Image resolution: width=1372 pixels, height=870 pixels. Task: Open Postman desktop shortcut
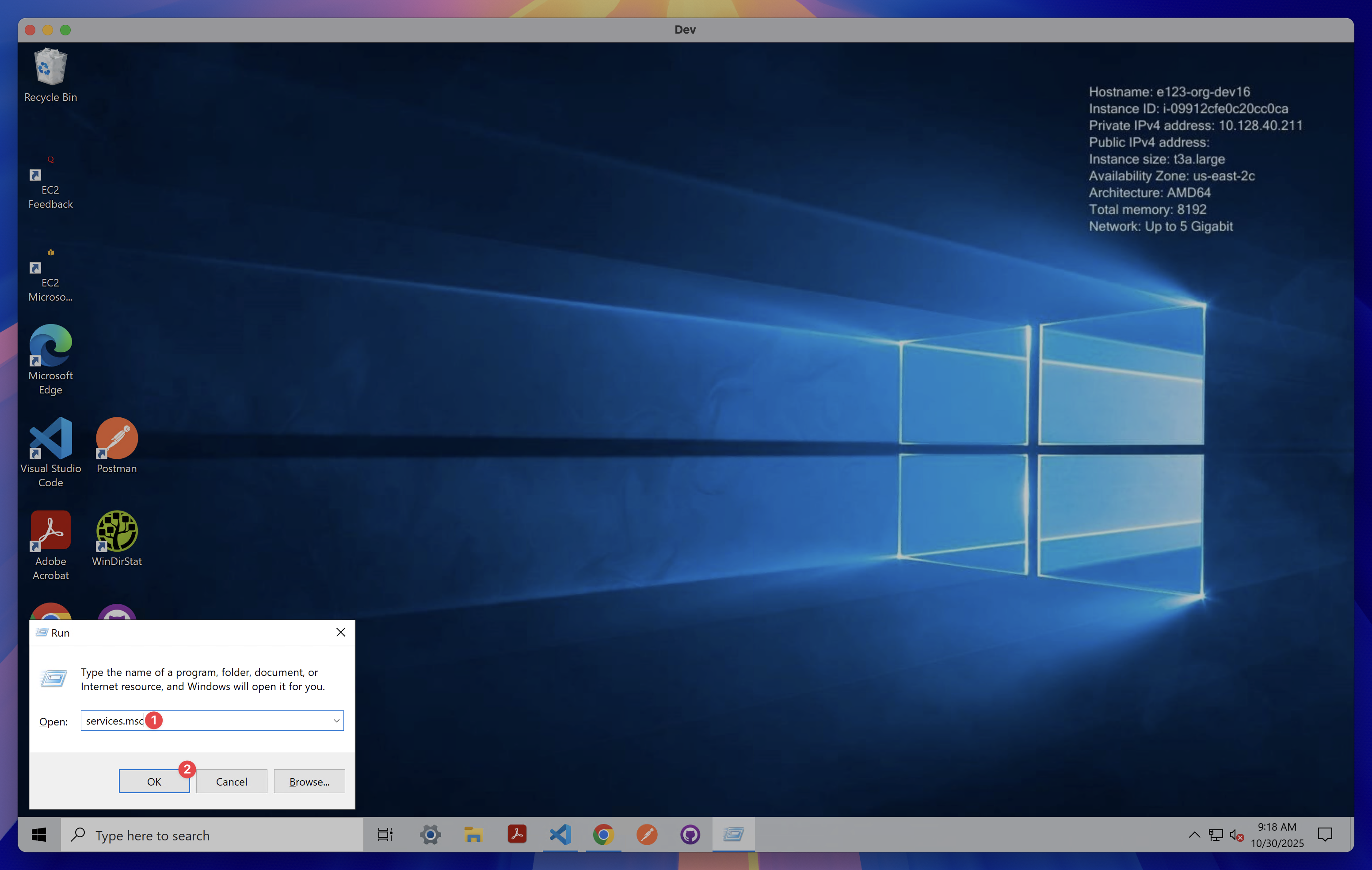tap(117, 439)
